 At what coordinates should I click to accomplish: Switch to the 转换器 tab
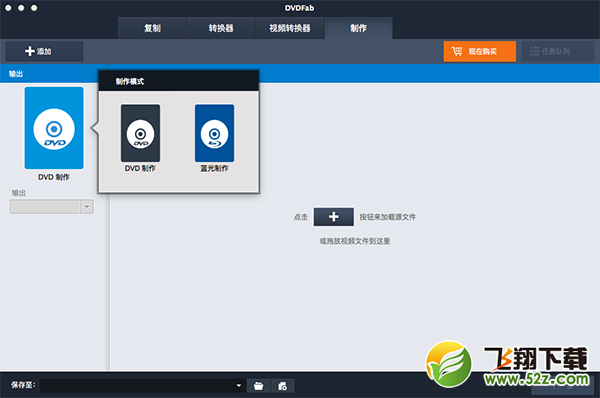[x=221, y=28]
